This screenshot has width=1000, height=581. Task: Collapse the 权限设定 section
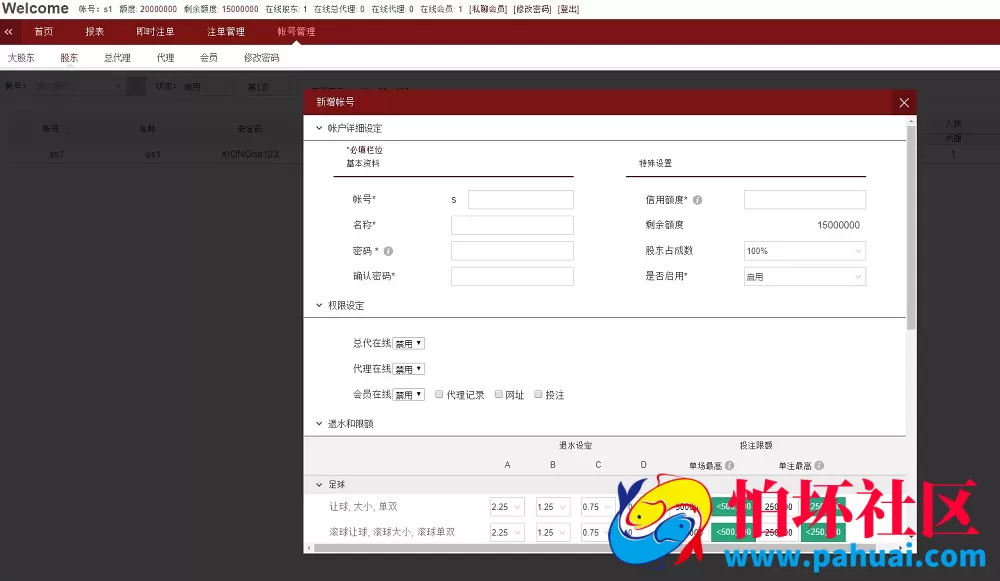[319, 305]
